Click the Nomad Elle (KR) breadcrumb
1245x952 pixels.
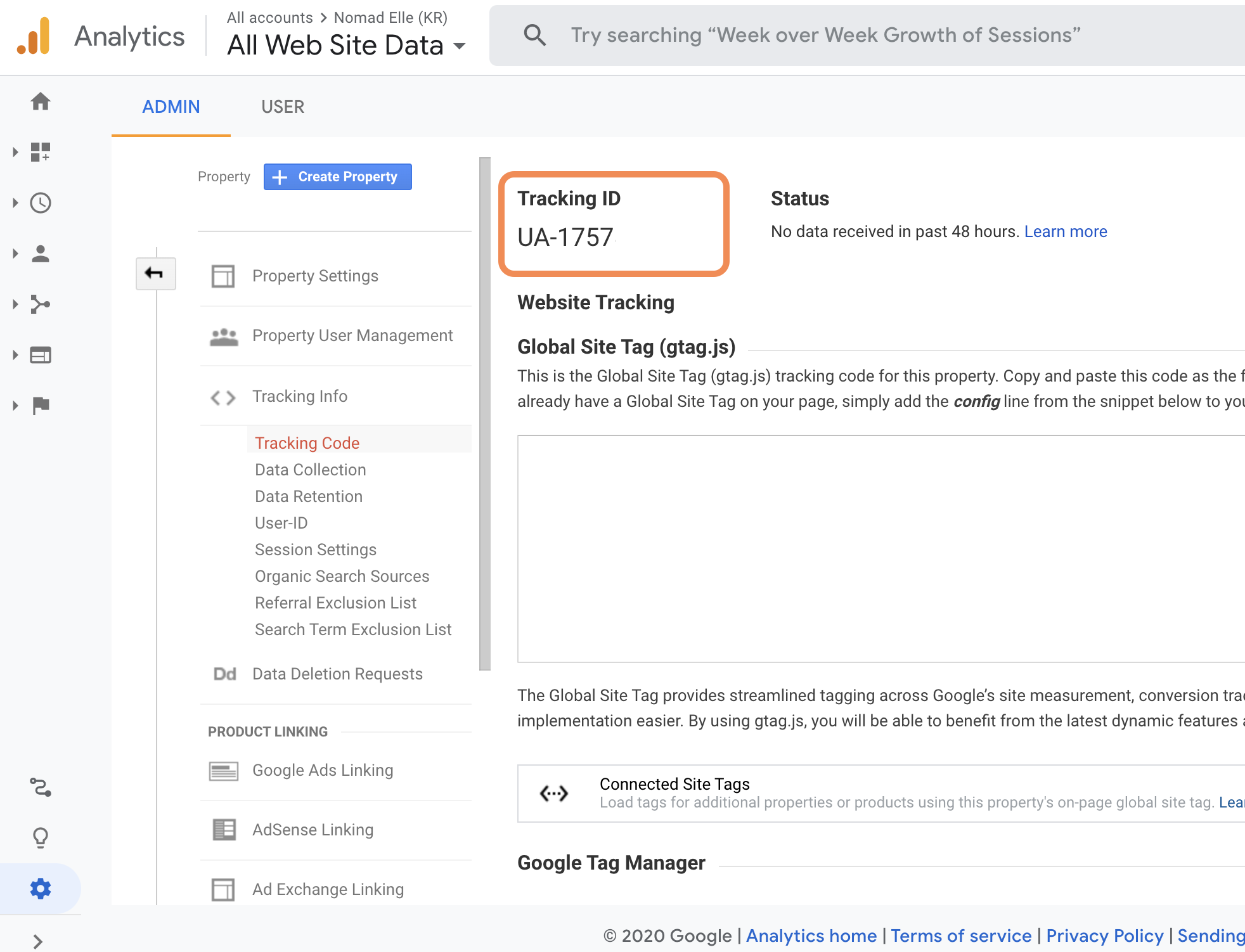[390, 18]
